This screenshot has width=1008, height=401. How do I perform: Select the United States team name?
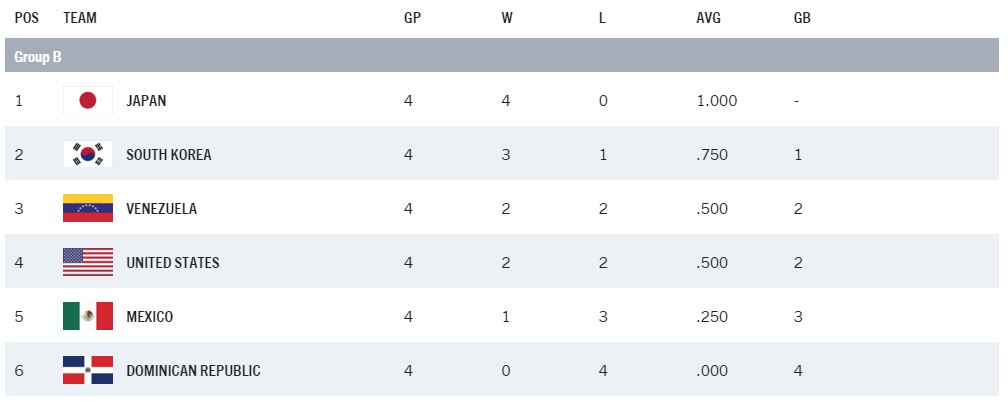click(x=172, y=262)
